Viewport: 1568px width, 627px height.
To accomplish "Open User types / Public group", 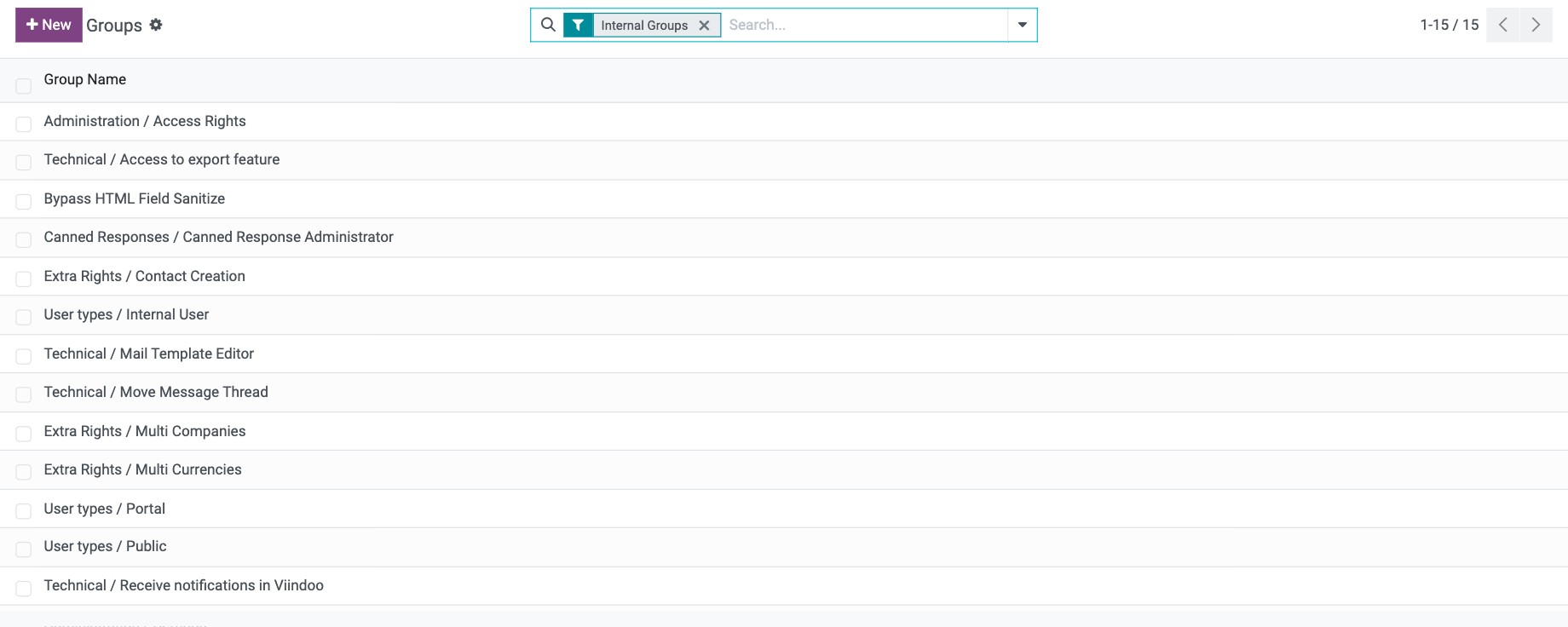I will [106, 546].
